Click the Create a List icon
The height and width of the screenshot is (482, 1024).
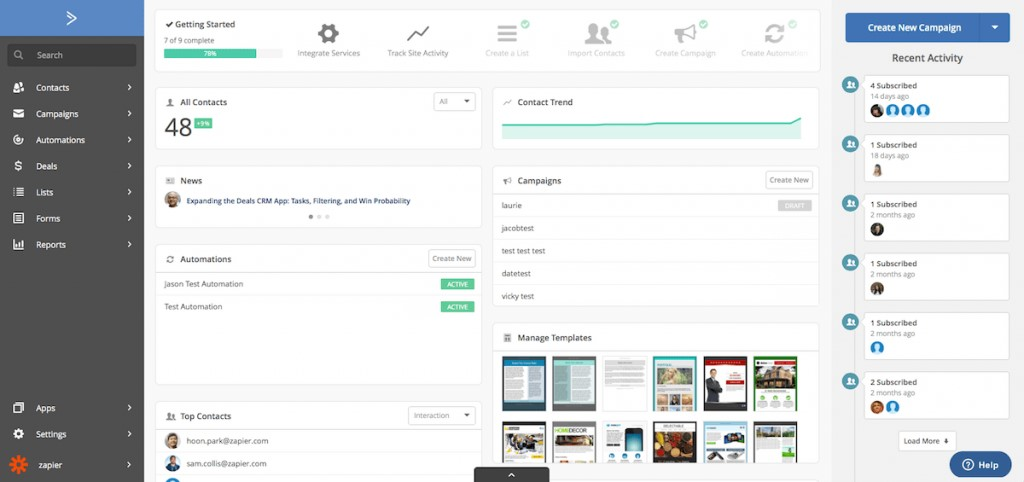pyautogui.click(x=508, y=33)
